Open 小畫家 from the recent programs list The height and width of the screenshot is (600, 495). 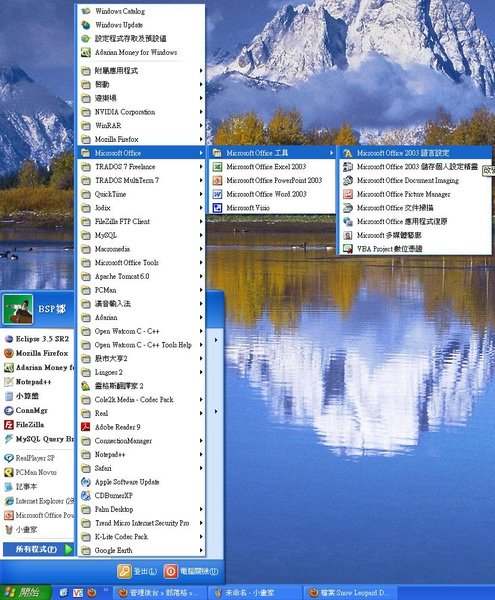pyautogui.click(x=37, y=530)
